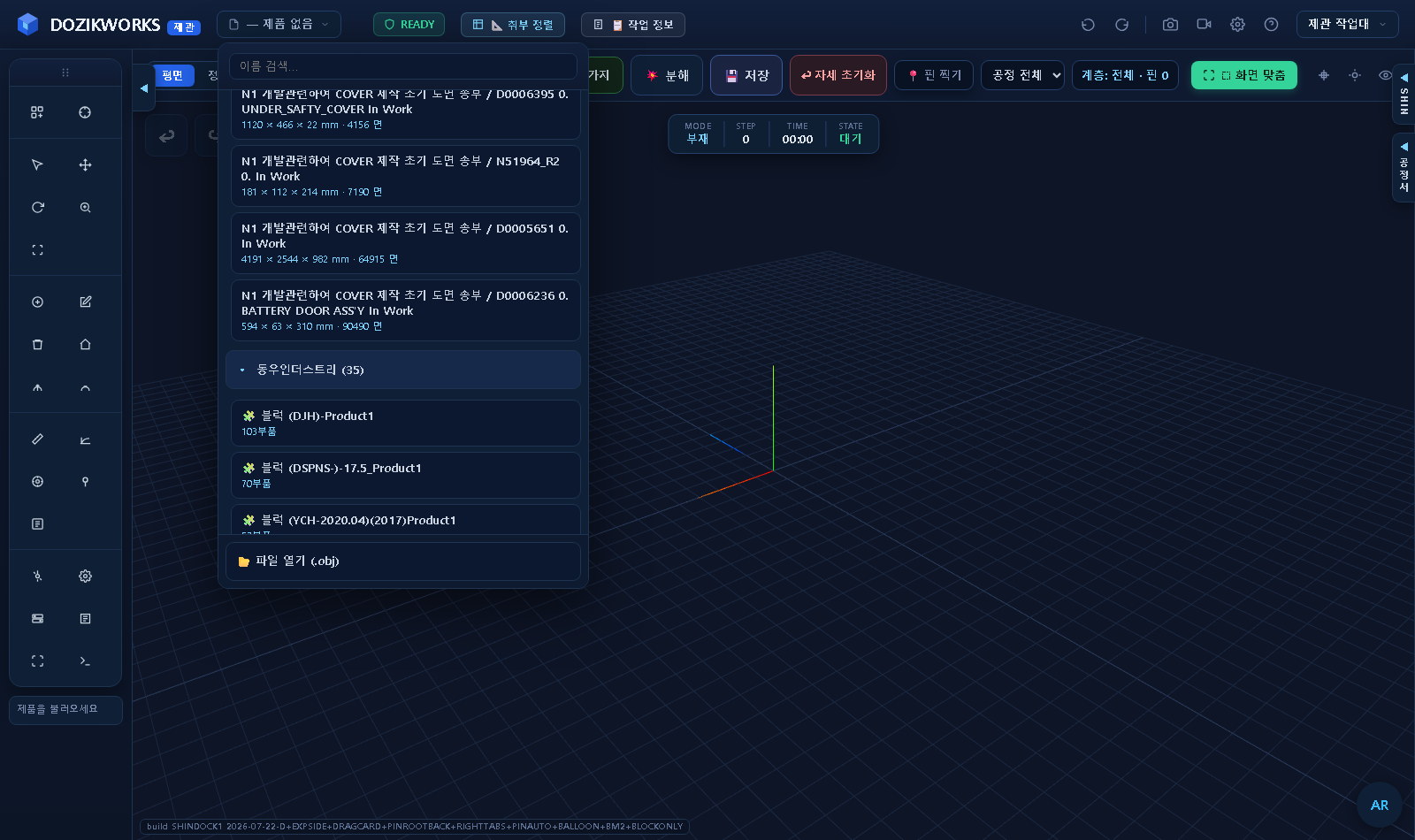This screenshot has width=1415, height=840.
Task: Select 블럭 (YCH-2020.04)(2017)Product1 entry
Action: click(x=406, y=520)
